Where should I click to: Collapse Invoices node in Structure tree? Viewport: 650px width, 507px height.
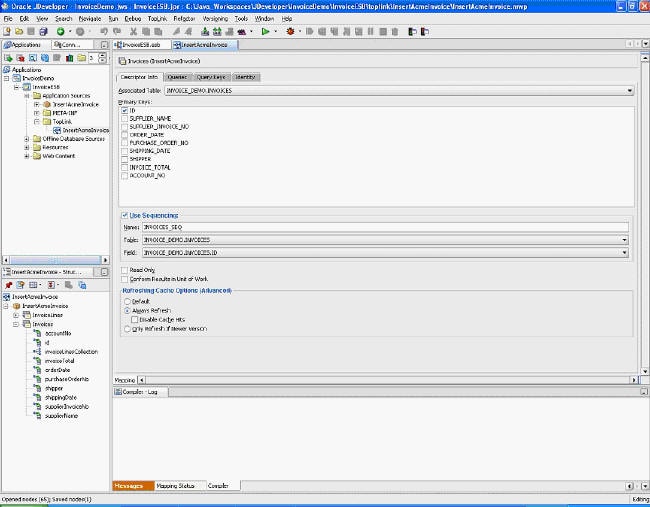16,324
